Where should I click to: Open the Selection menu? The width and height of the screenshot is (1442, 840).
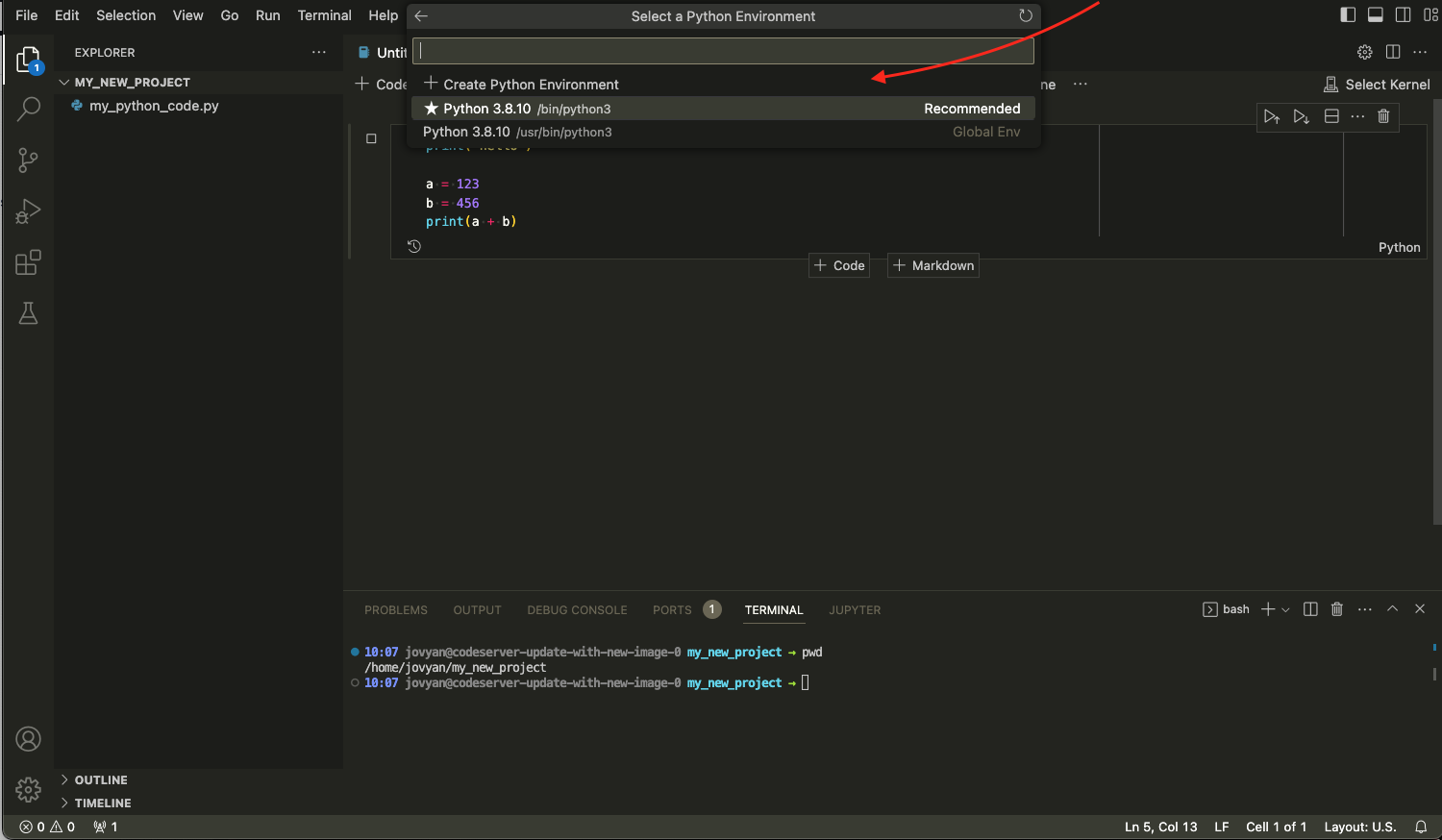(x=126, y=15)
